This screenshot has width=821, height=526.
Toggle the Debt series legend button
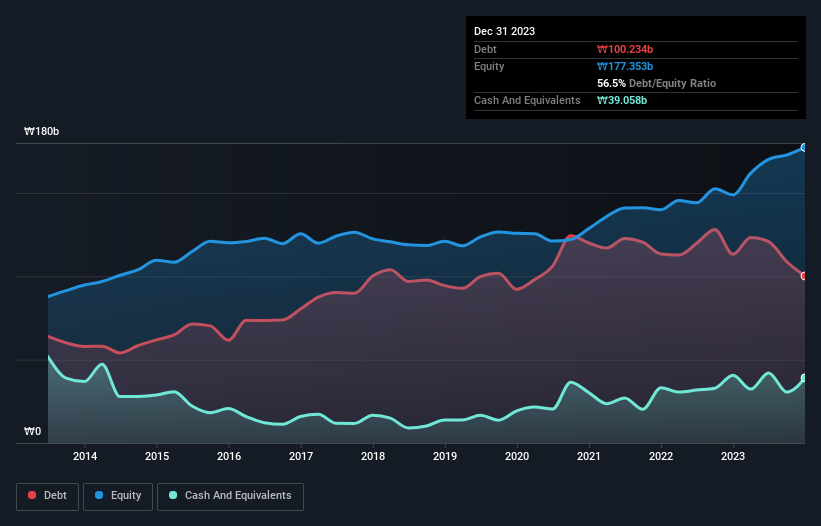[x=47, y=496]
